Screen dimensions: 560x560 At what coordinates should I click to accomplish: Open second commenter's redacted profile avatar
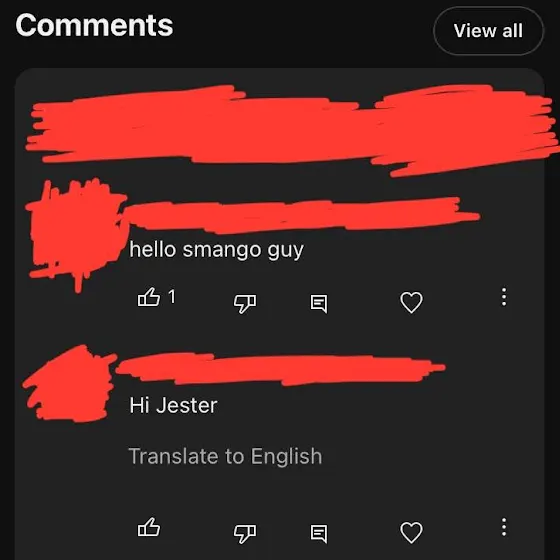(70, 383)
